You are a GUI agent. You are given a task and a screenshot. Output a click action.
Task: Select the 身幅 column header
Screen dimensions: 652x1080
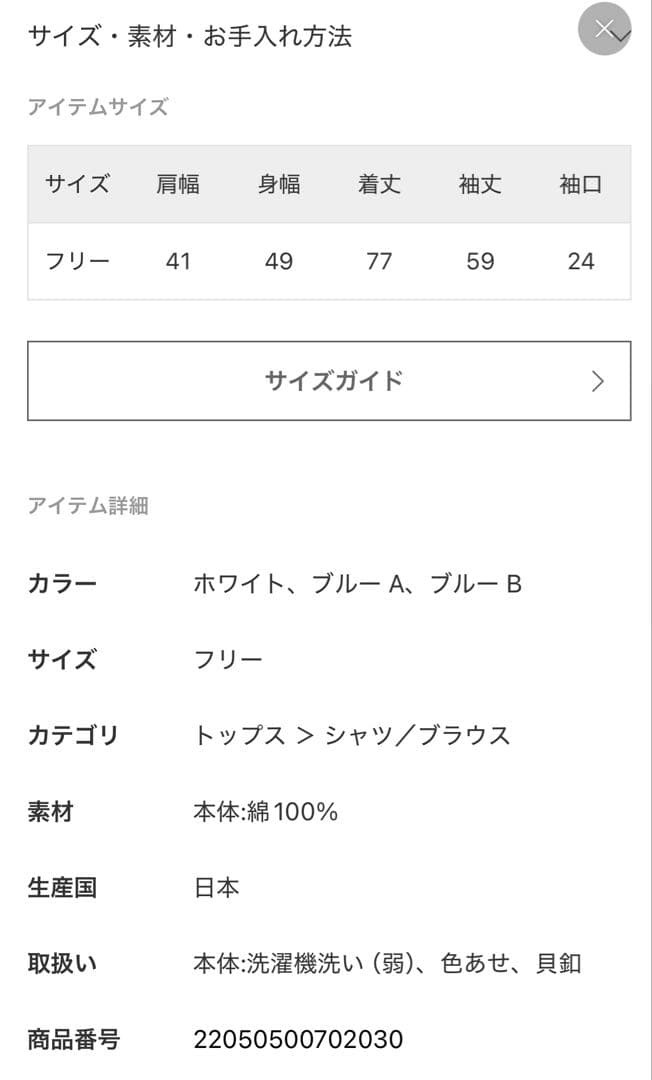point(278,184)
